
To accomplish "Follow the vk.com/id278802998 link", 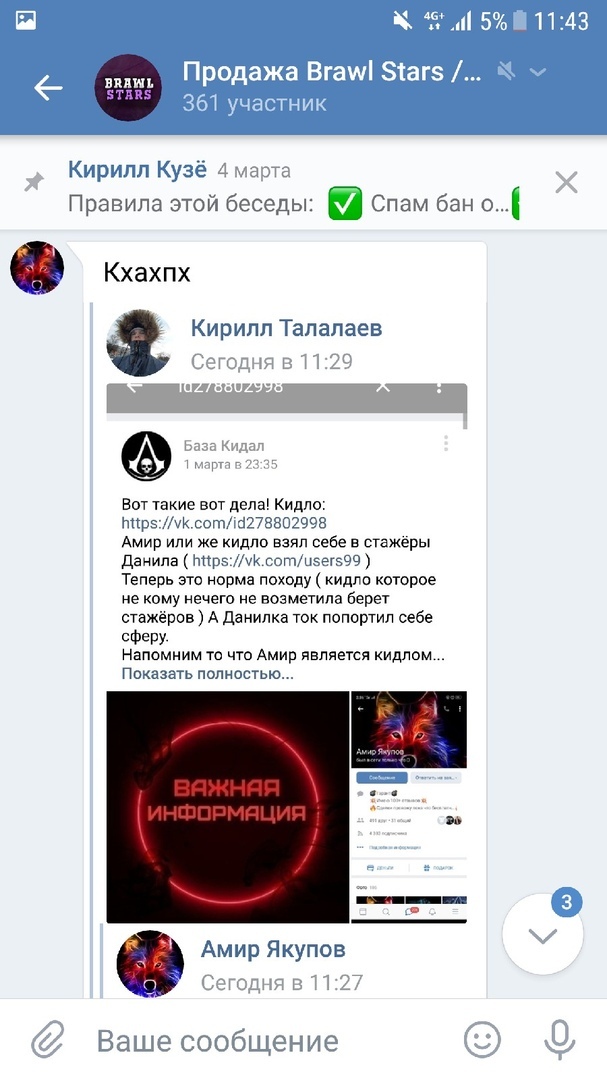I will tap(224, 523).
